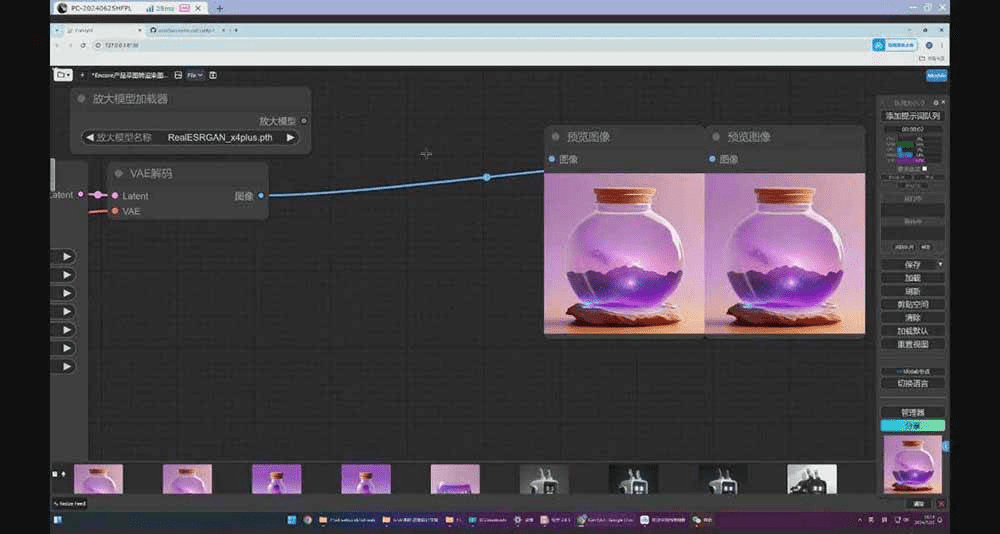Click the 分享 gradient button
1000x534 pixels.
click(912, 425)
